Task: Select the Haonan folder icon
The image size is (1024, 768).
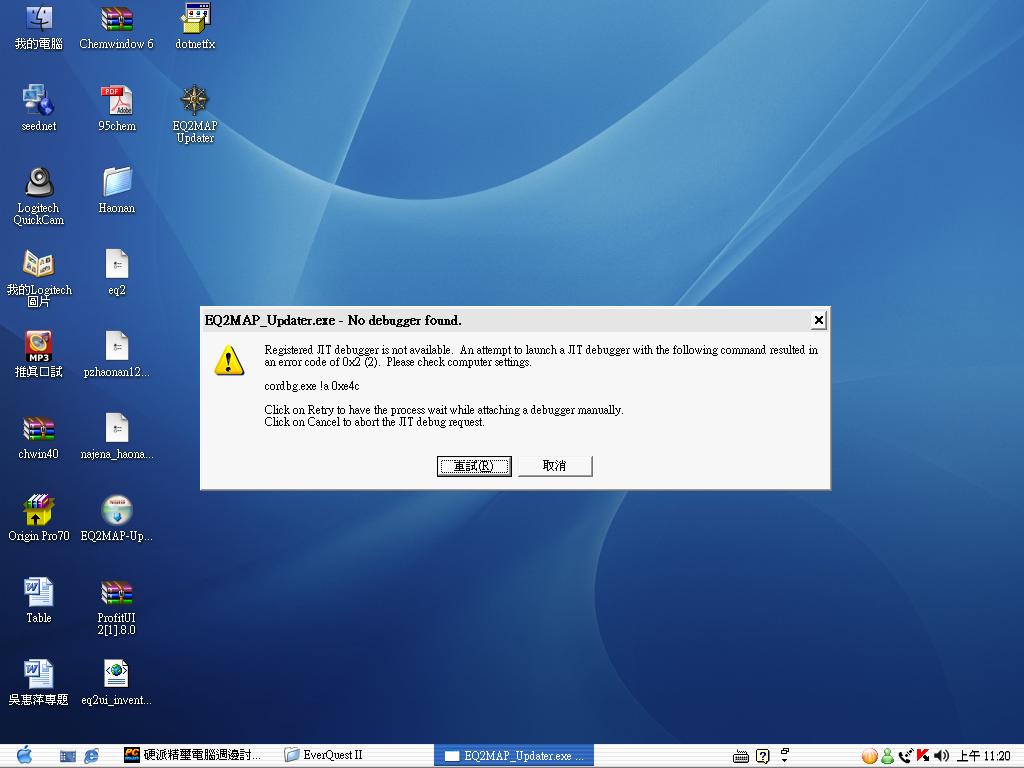Action: 117,183
